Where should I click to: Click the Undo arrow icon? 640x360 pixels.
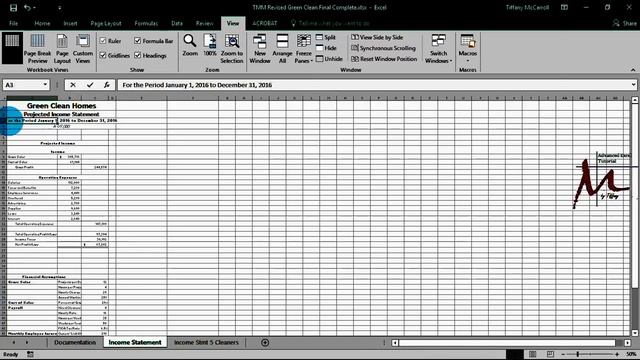pyautogui.click(x=27, y=7)
